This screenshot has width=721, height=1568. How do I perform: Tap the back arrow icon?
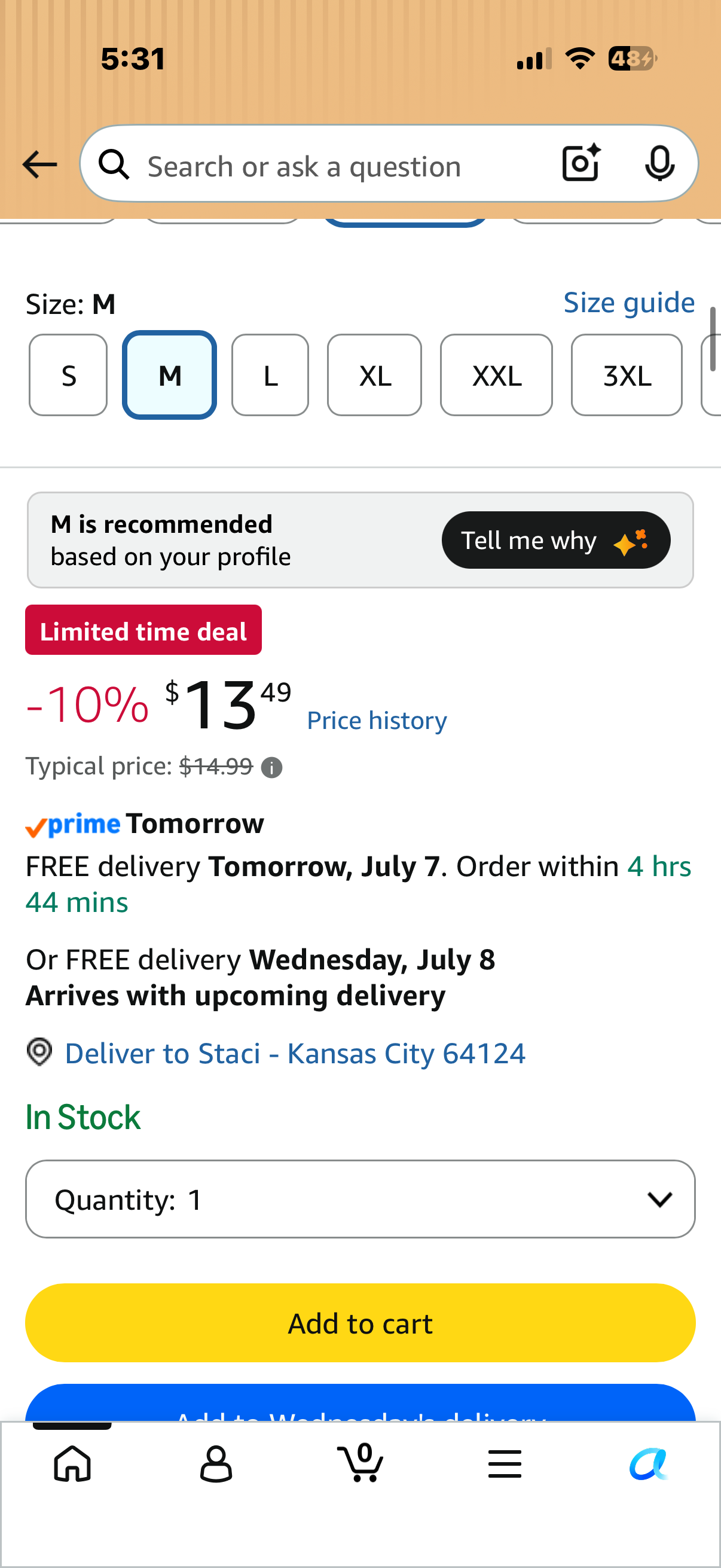(39, 164)
